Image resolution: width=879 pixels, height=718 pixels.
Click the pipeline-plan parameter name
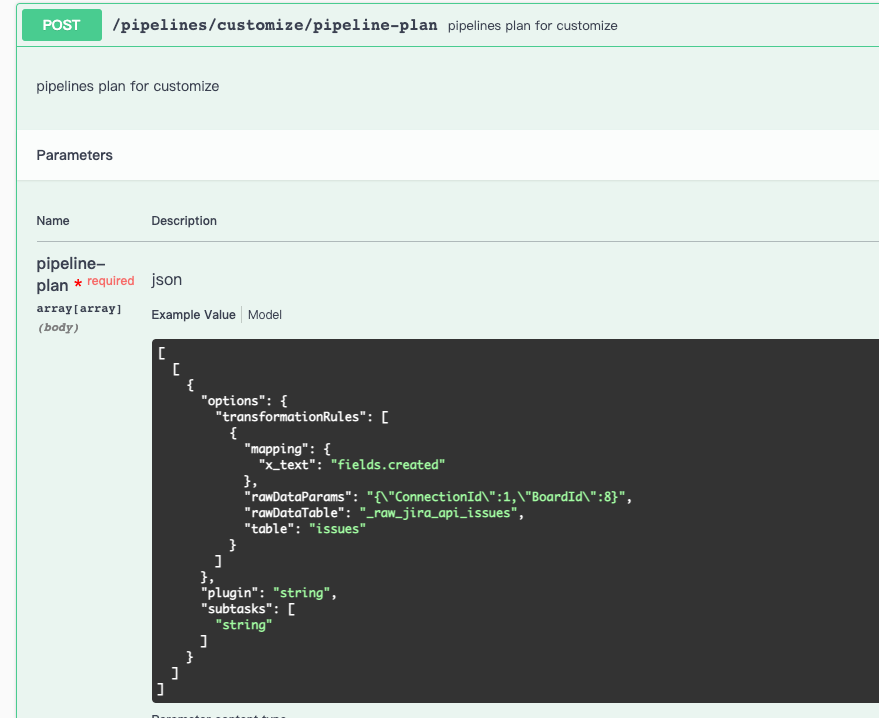[71, 274]
